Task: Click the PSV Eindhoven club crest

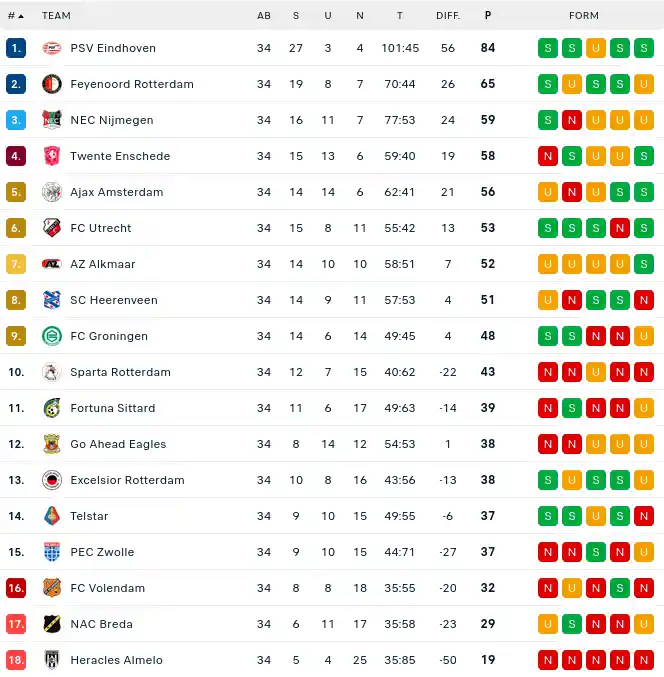Action: pos(52,48)
